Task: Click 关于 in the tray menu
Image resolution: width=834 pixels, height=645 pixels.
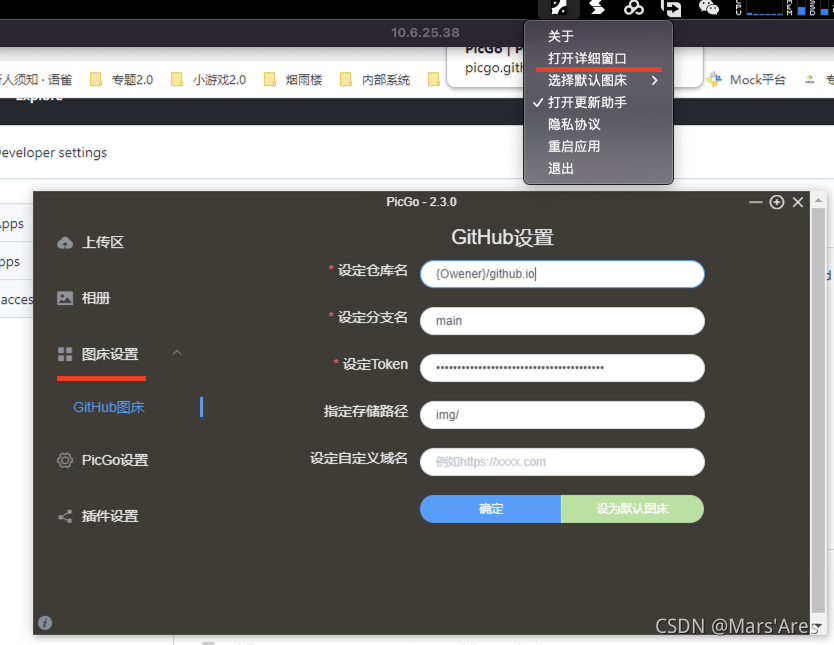Action: [560, 34]
